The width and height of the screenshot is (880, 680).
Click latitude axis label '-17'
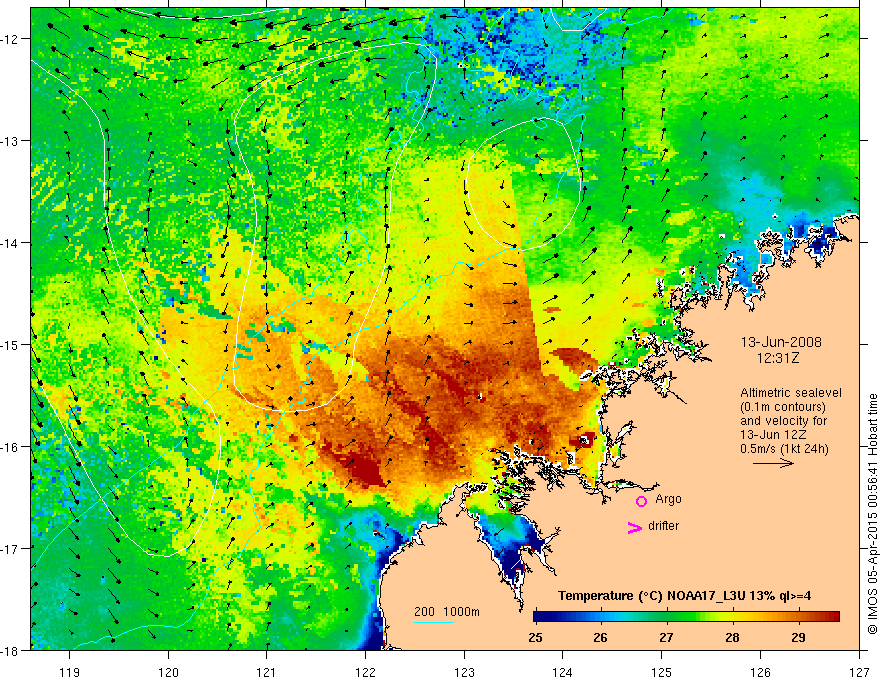tap(11, 548)
